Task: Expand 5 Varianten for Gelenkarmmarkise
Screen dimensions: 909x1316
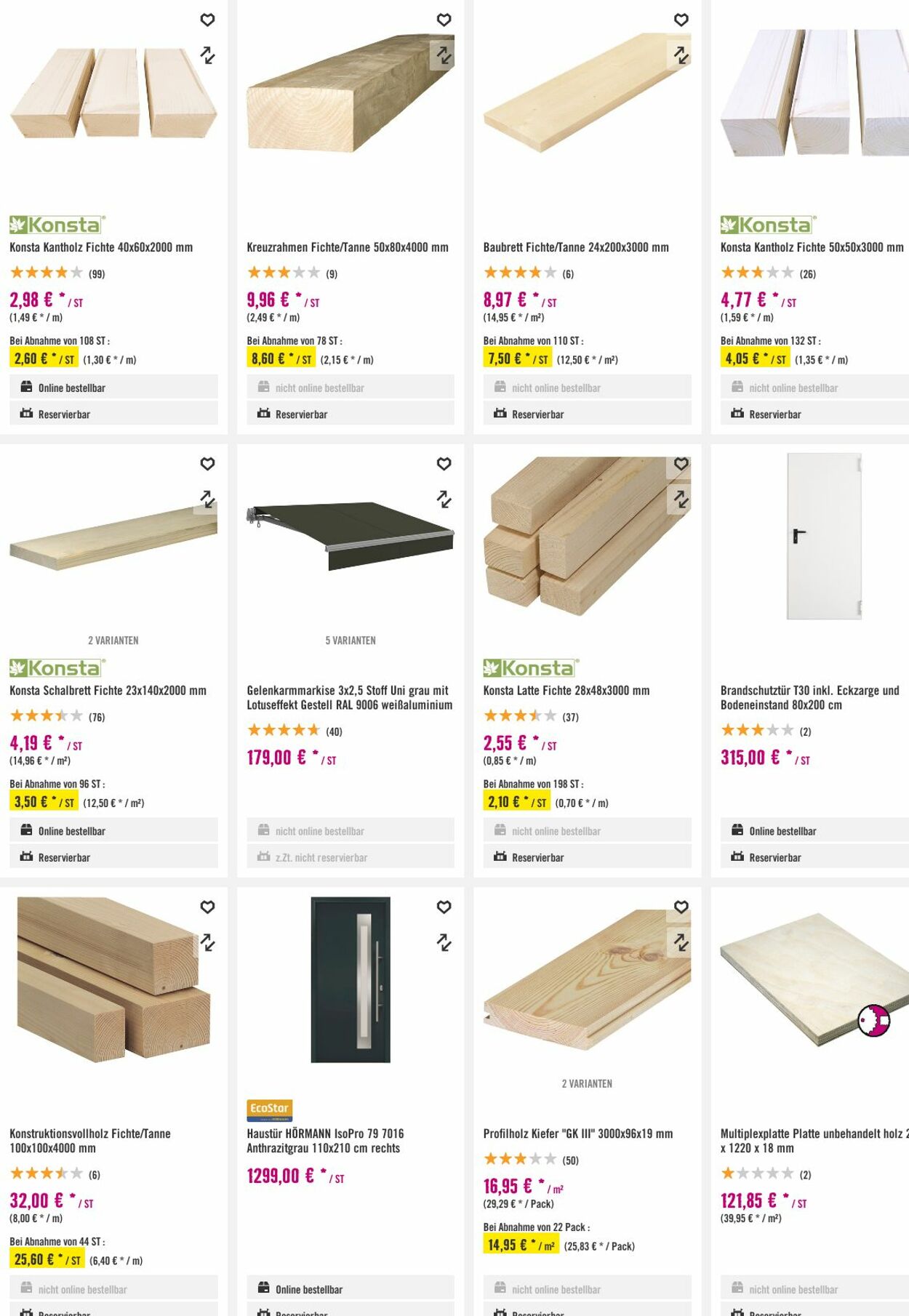Action: coord(351,641)
